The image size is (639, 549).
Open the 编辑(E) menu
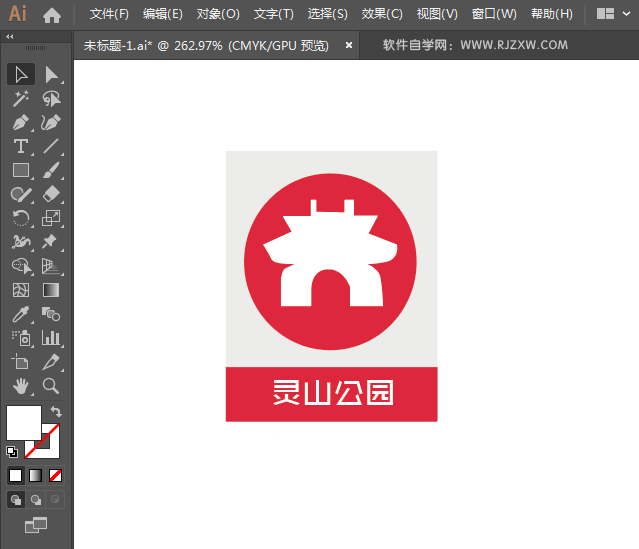tap(163, 14)
